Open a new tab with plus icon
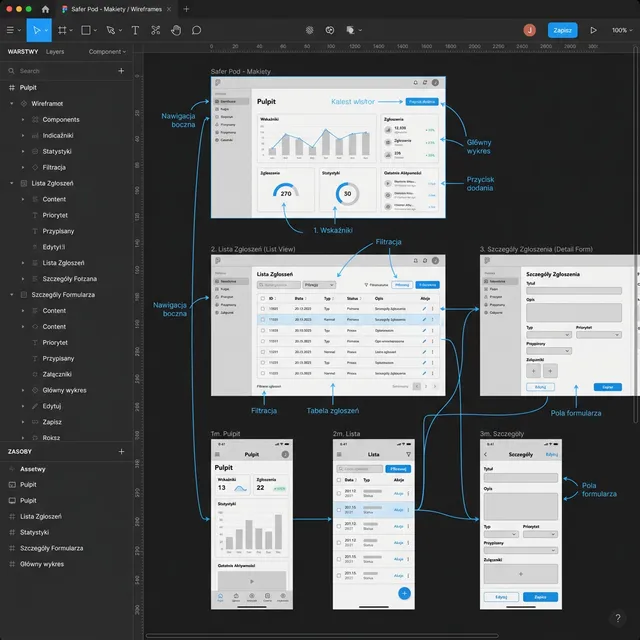This screenshot has width=640, height=640. [186, 9]
